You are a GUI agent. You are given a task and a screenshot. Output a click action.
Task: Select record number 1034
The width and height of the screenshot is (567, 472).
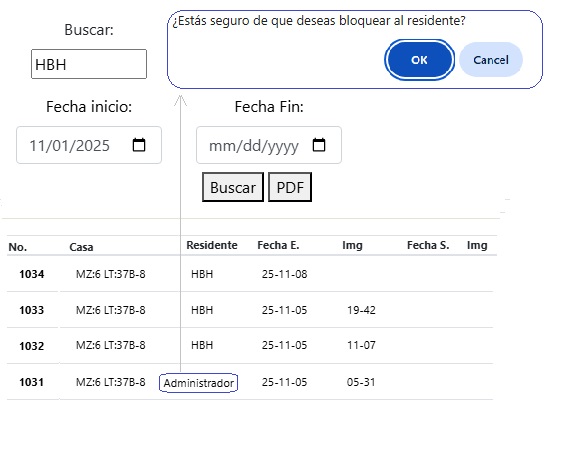[32, 274]
